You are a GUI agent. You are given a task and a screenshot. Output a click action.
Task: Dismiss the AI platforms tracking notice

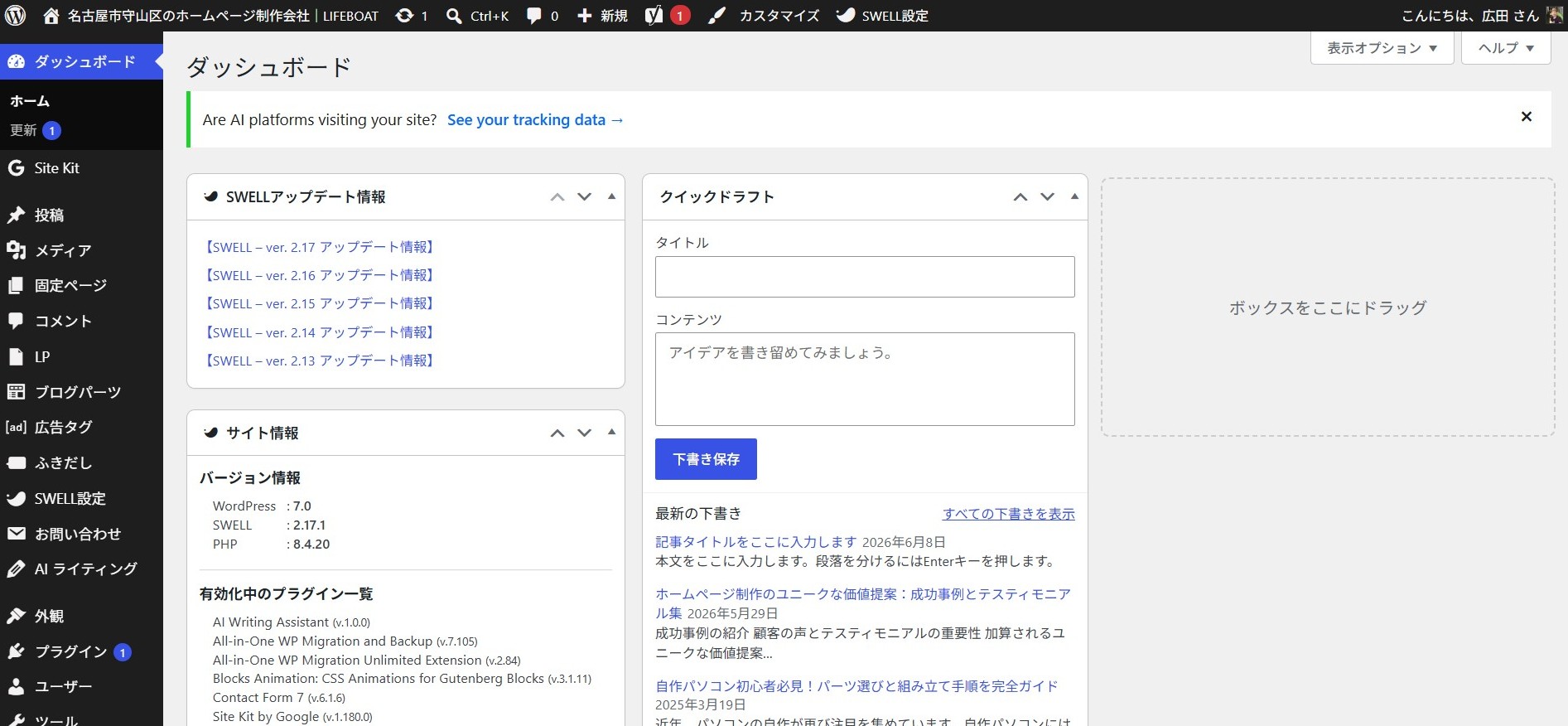point(1527,117)
